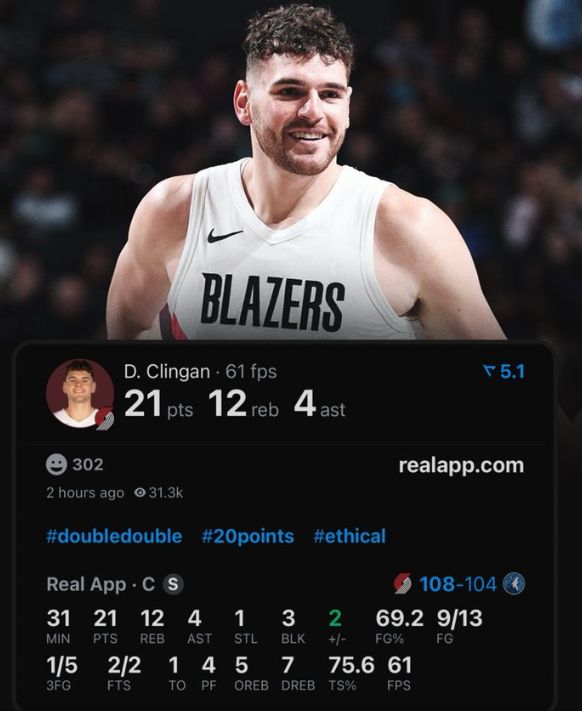
Task: Click the 75.6 TS% stat
Action: click(352, 673)
